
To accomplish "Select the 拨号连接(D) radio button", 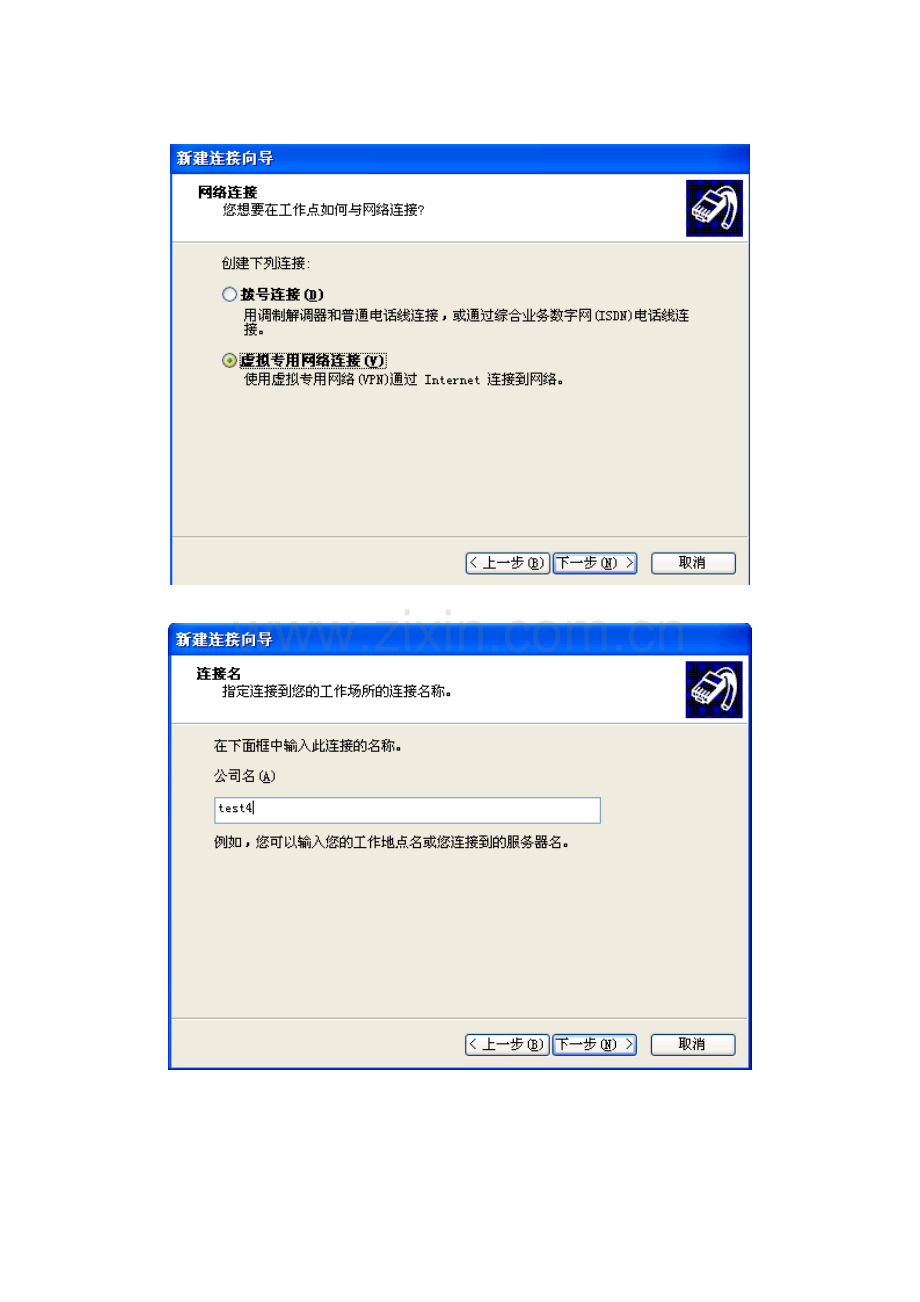I will click(229, 295).
